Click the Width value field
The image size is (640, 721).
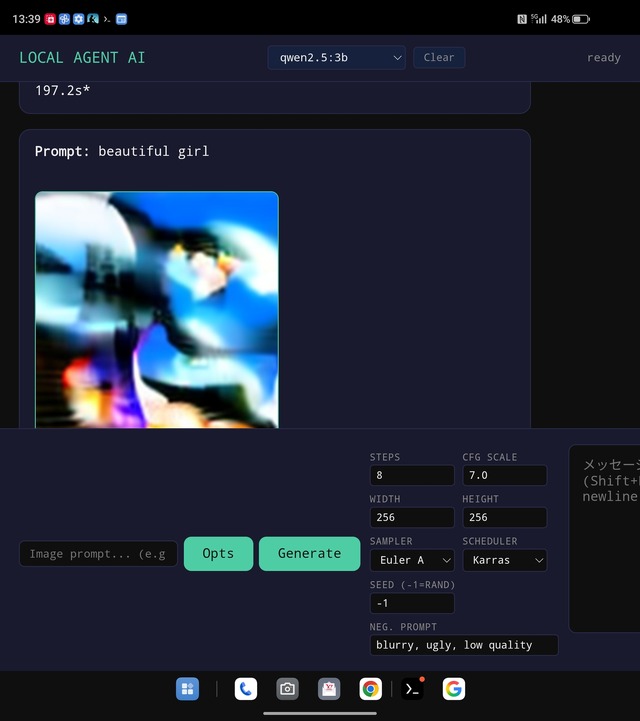(412, 518)
